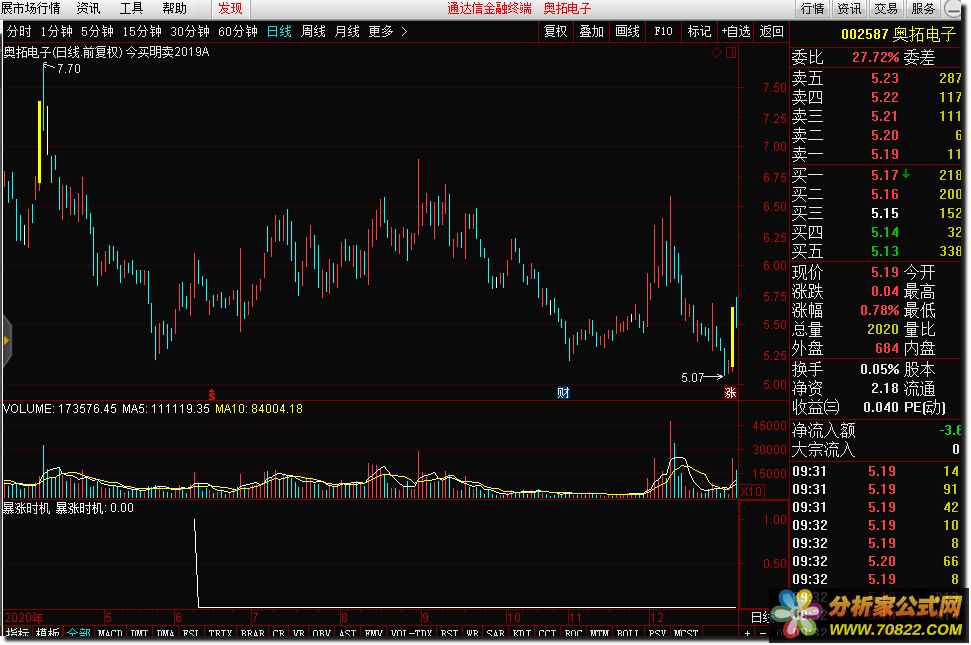Select the 30分钟 timeframe
Viewport: 971px width, 645px height.
(x=189, y=31)
